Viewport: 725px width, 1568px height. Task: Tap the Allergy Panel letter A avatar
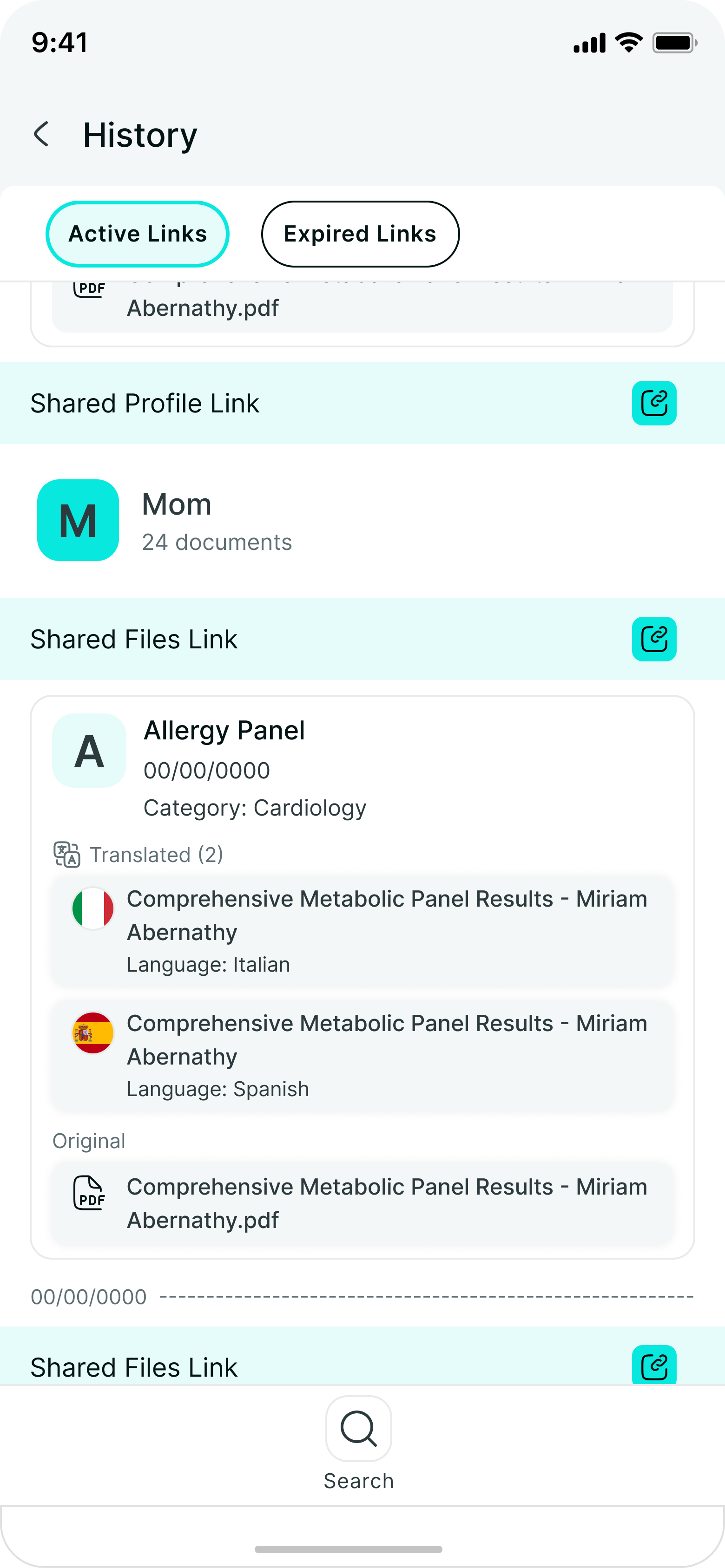pos(89,751)
